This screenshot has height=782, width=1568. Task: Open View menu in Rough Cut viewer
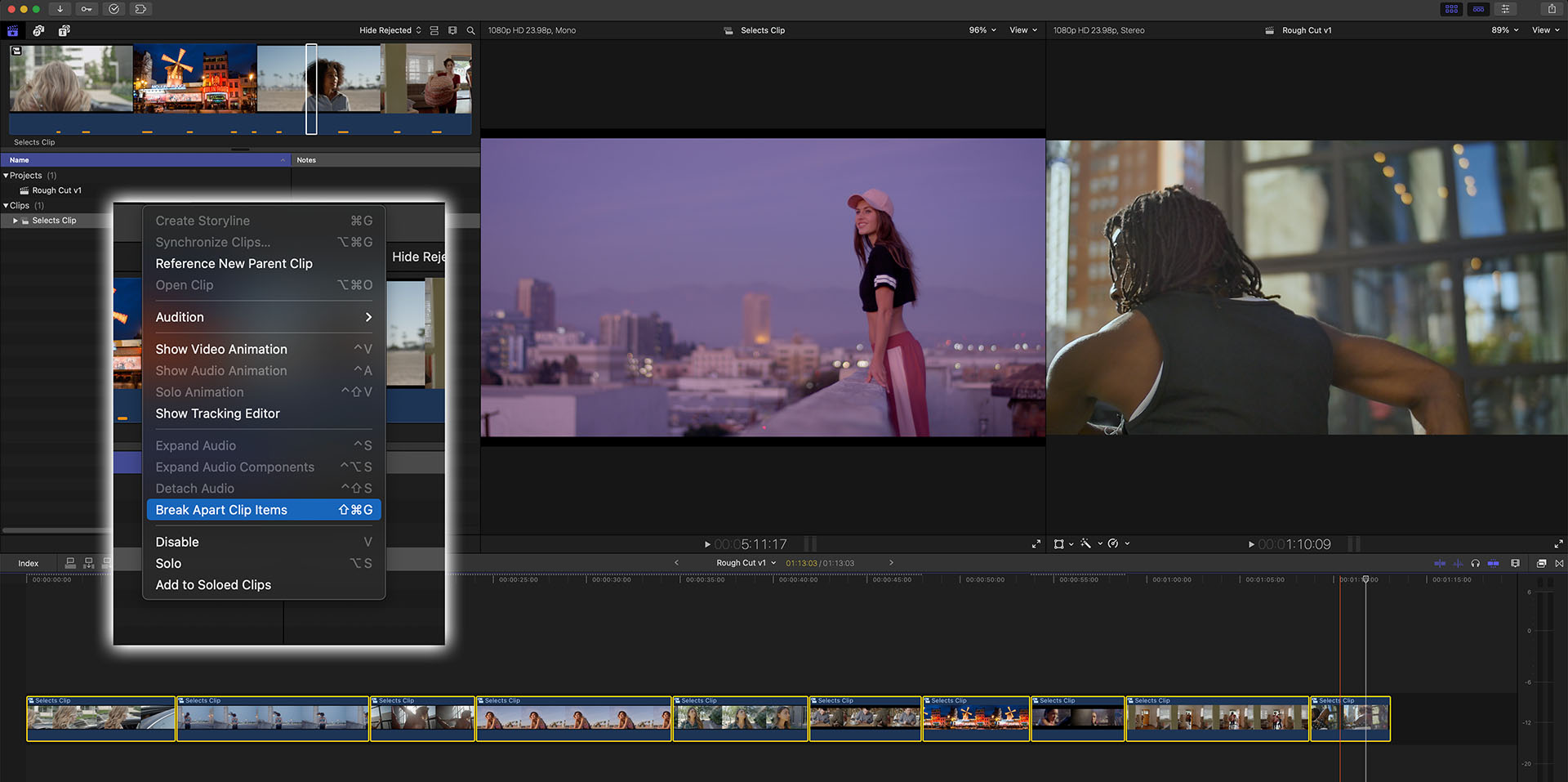(1546, 30)
